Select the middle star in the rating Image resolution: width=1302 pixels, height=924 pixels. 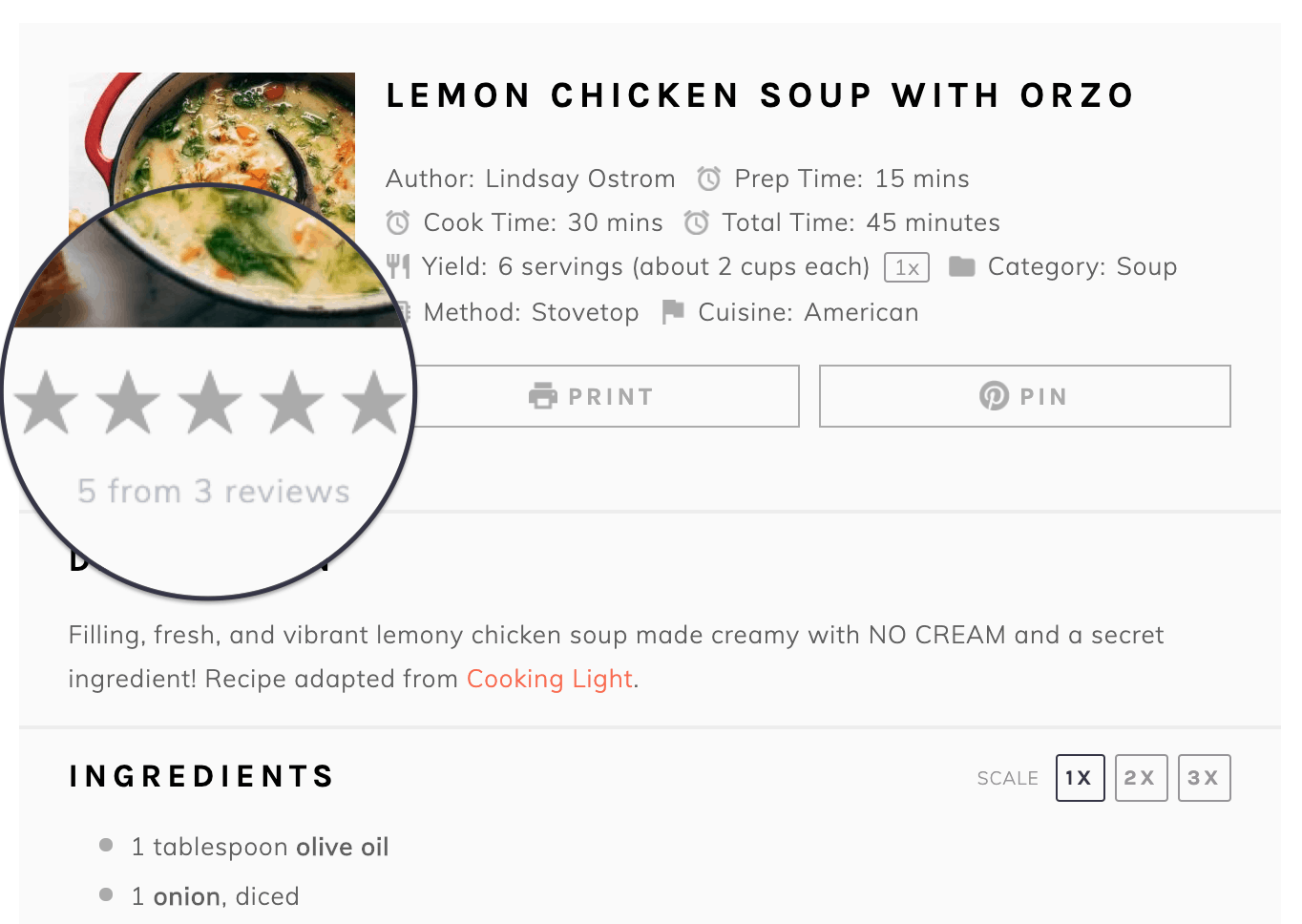pyautogui.click(x=210, y=401)
